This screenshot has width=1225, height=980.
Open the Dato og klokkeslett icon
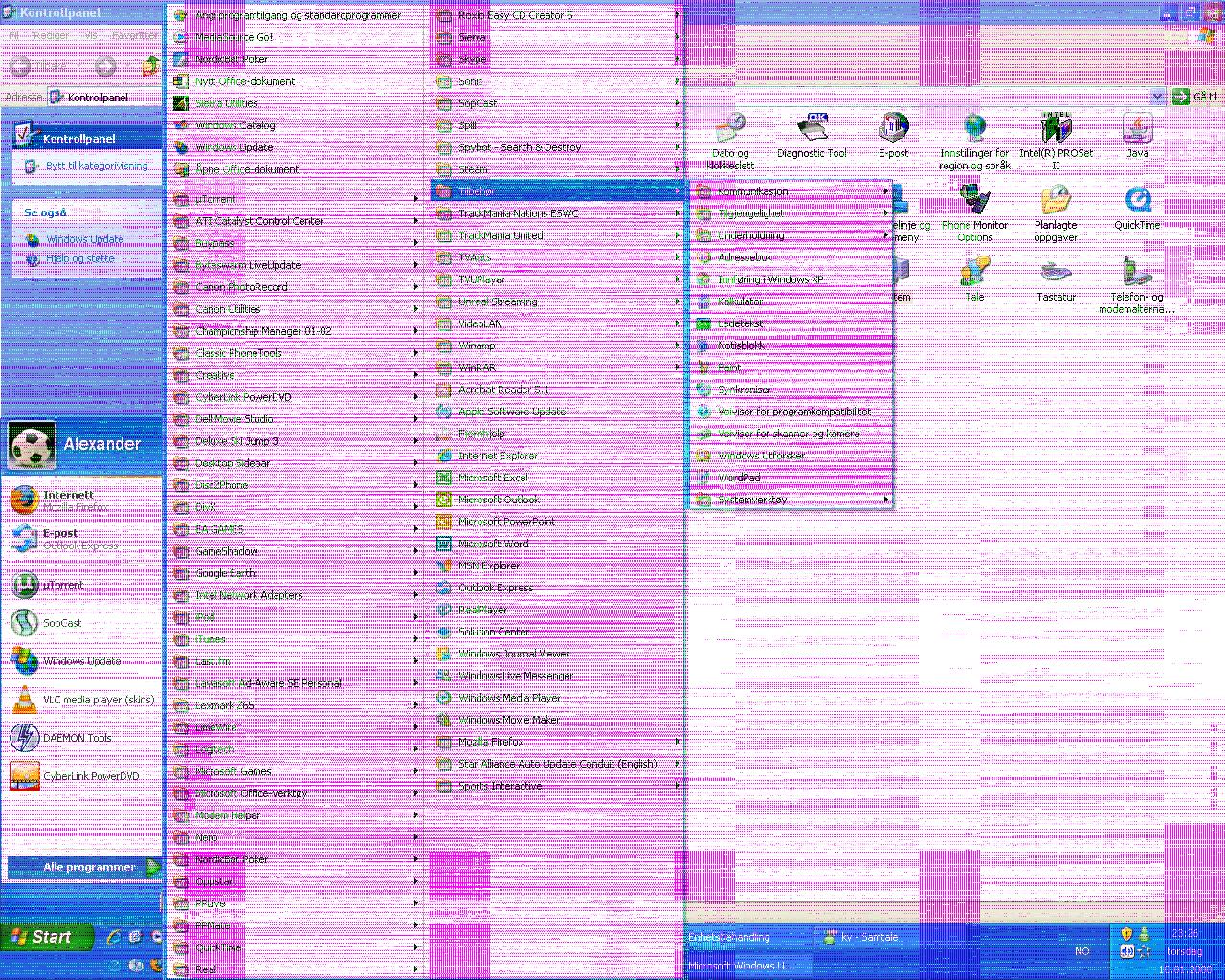(x=730, y=141)
